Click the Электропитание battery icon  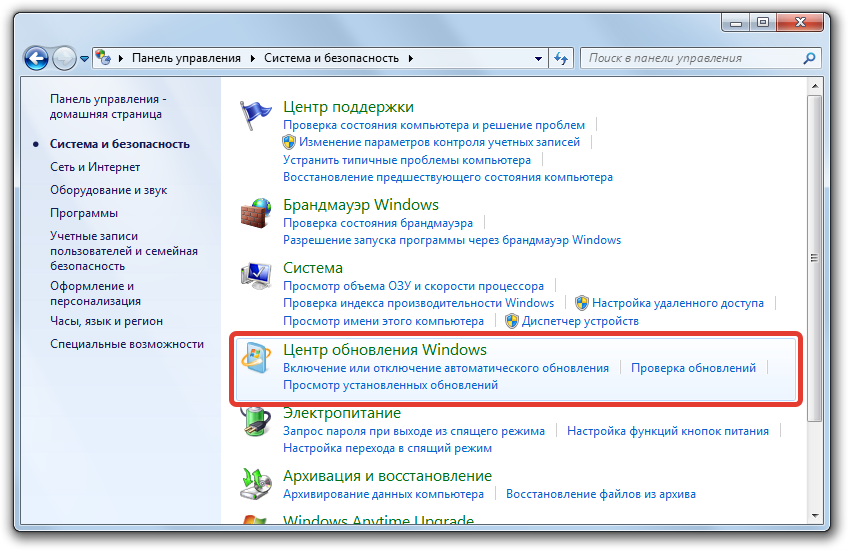[x=256, y=421]
